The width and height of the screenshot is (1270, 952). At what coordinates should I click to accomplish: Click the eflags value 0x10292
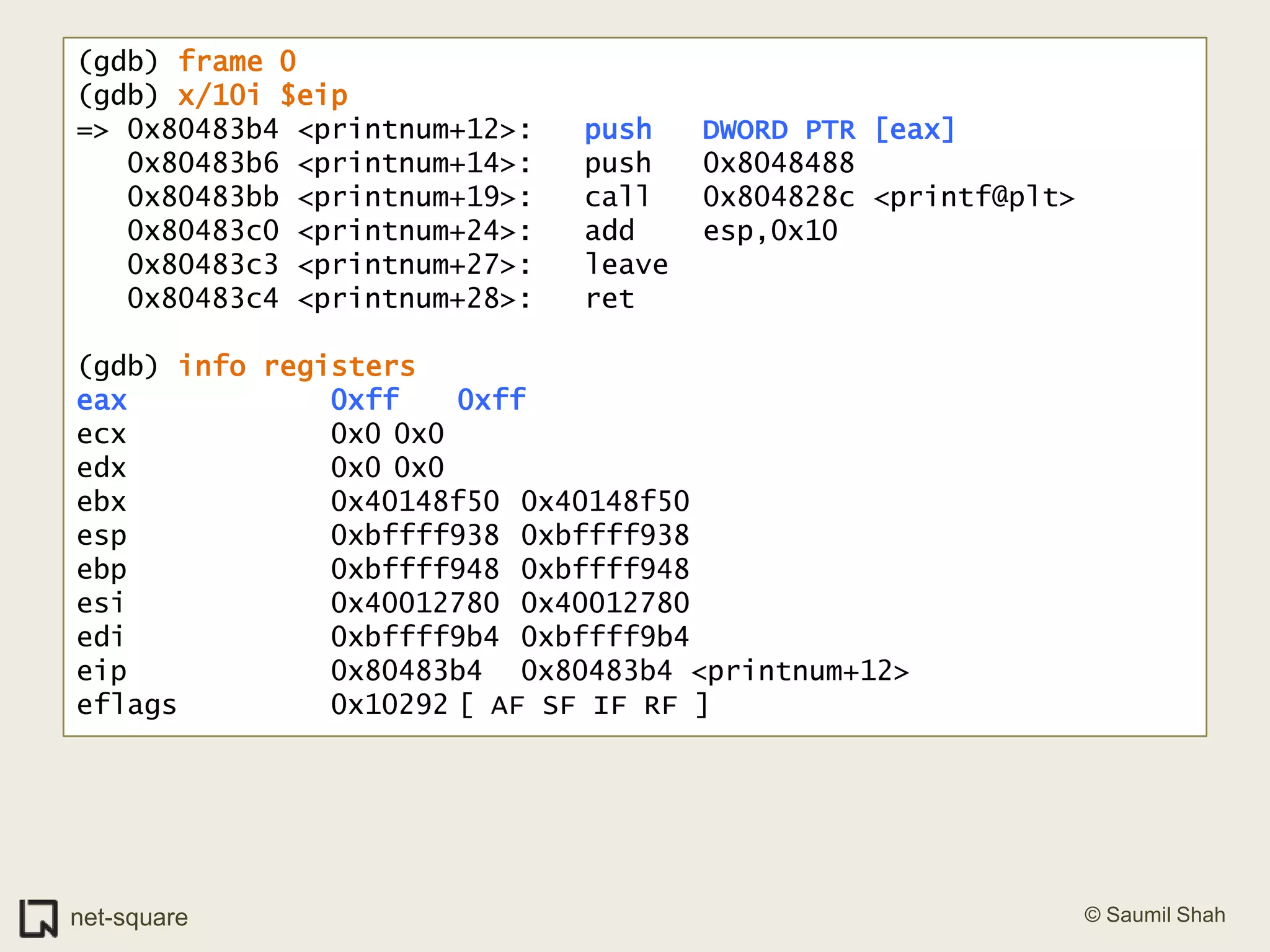(389, 705)
